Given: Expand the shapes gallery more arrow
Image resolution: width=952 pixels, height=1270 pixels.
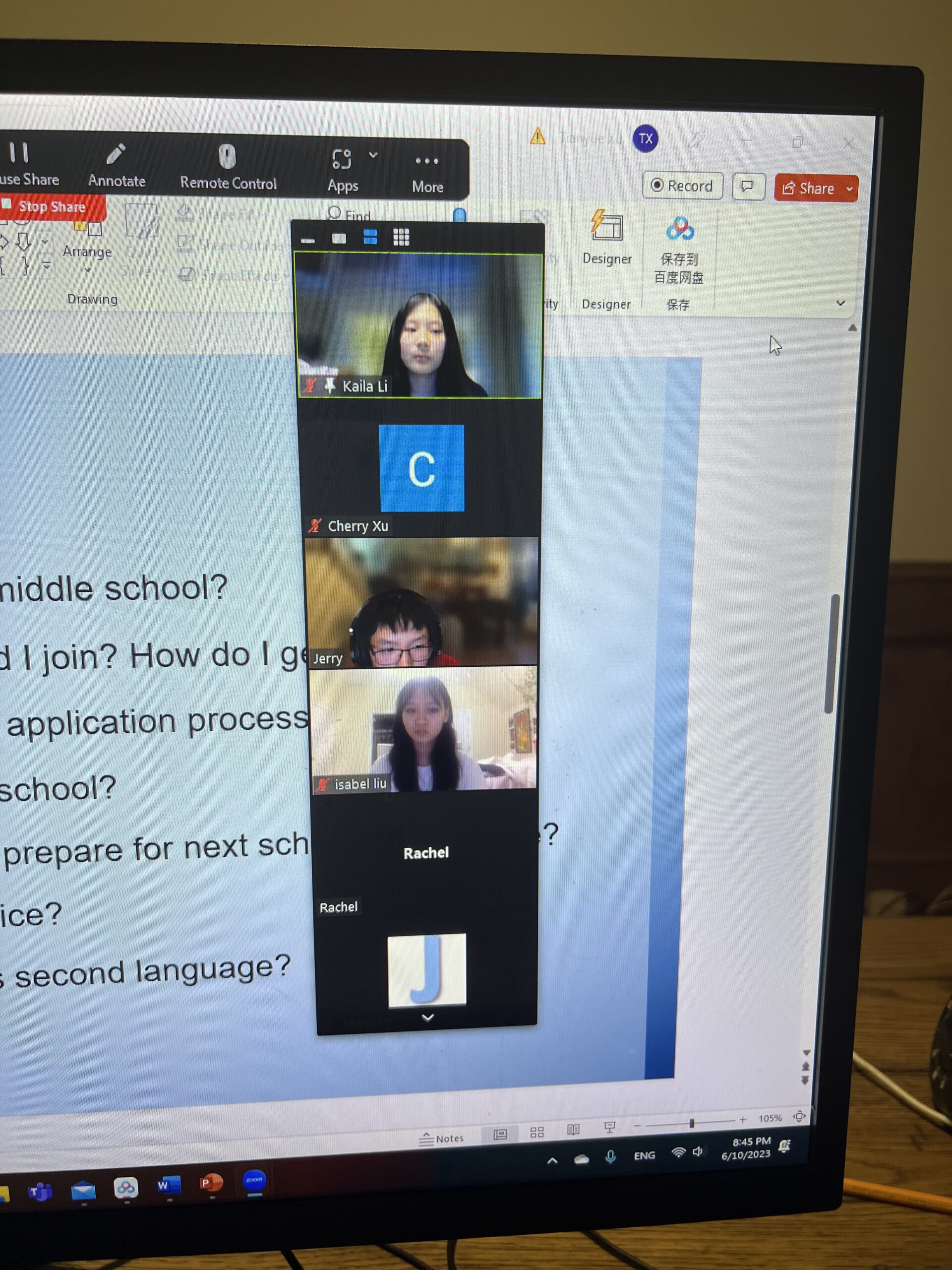Looking at the screenshot, I should tap(46, 265).
